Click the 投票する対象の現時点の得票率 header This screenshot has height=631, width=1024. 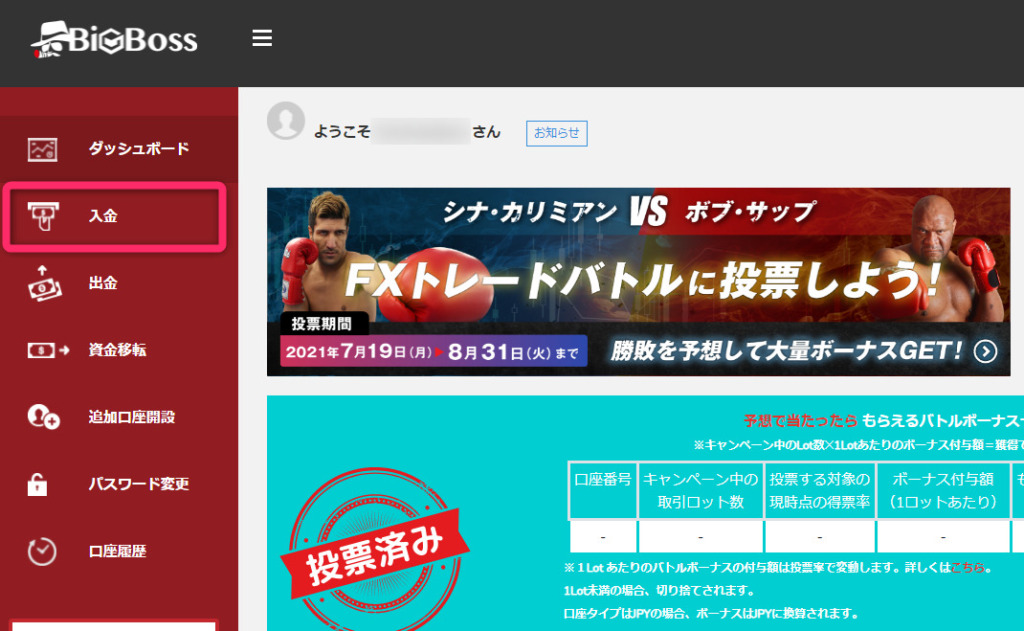coord(820,491)
